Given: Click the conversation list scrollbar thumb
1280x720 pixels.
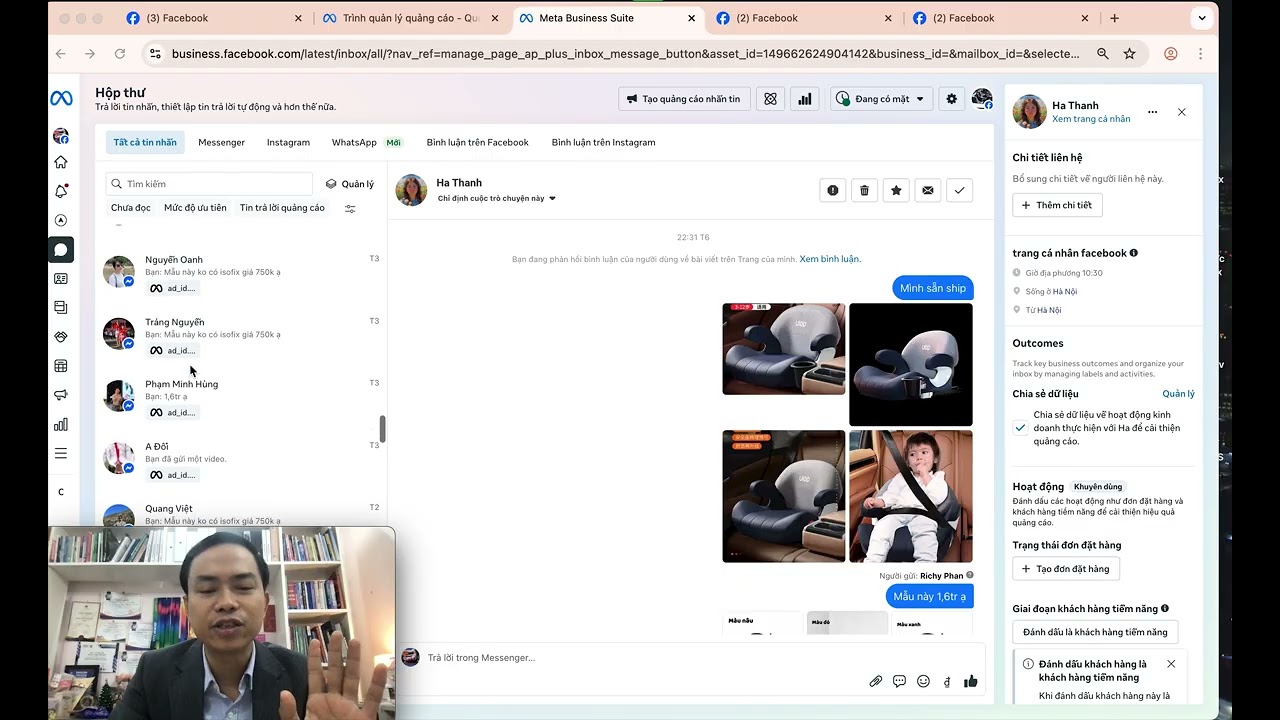Looking at the screenshot, I should [x=382, y=429].
